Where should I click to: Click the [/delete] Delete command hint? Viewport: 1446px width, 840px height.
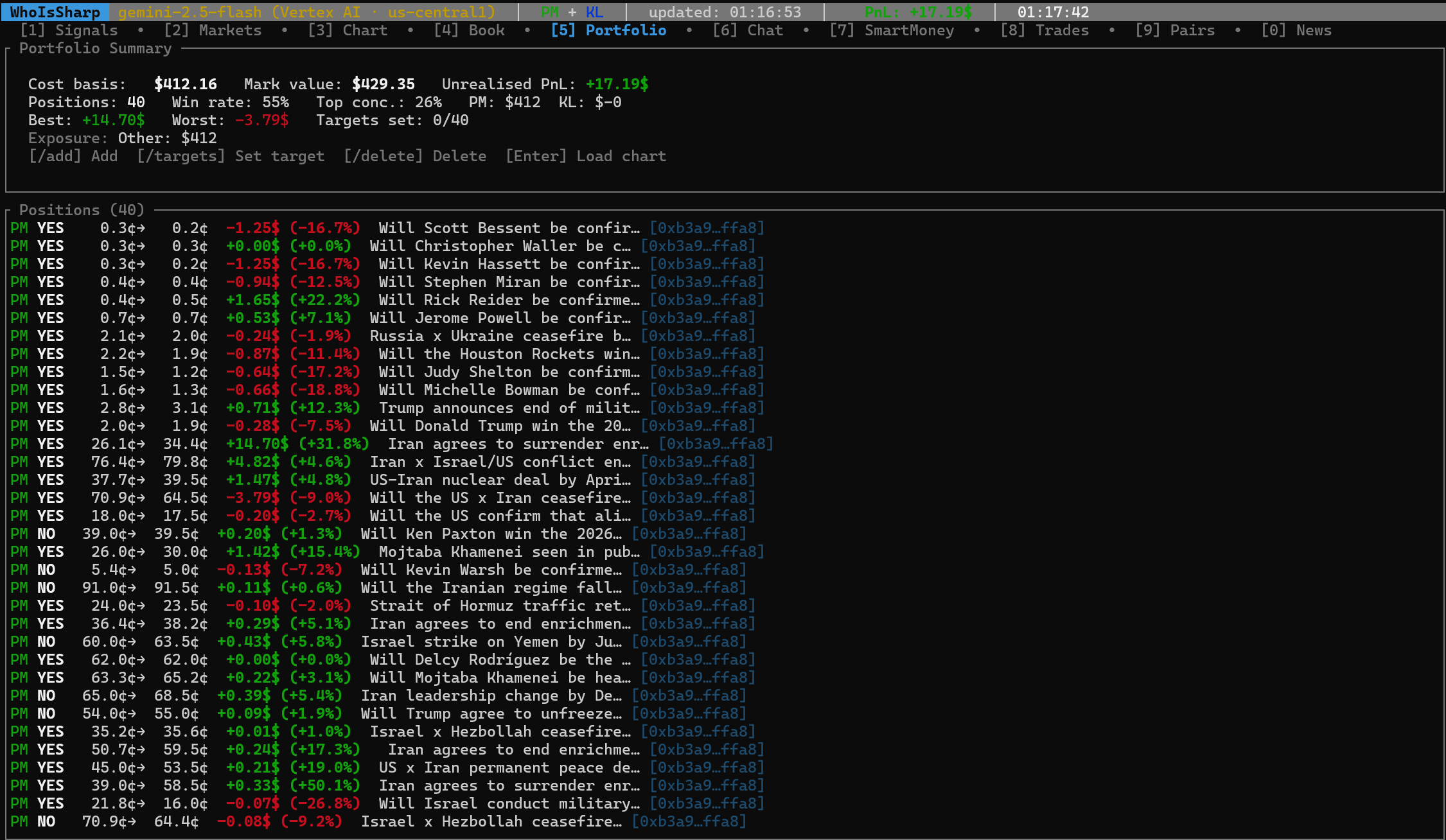pyautogui.click(x=415, y=156)
